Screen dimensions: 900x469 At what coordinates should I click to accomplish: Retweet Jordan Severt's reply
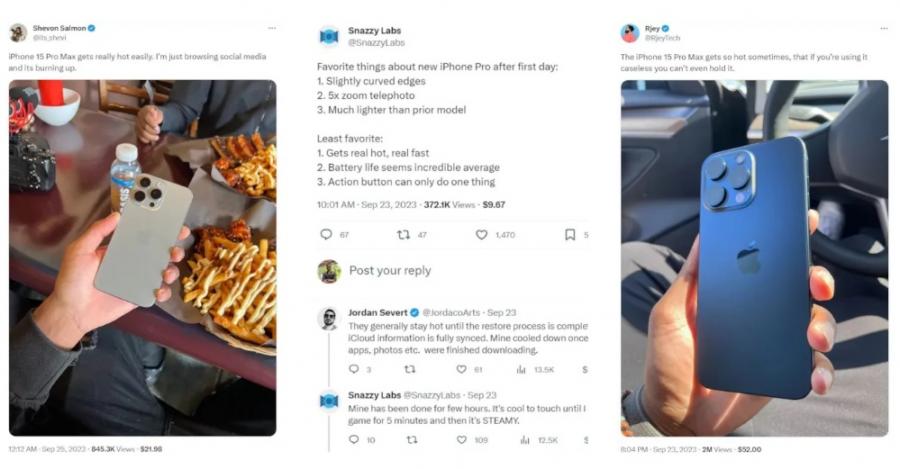(408, 369)
